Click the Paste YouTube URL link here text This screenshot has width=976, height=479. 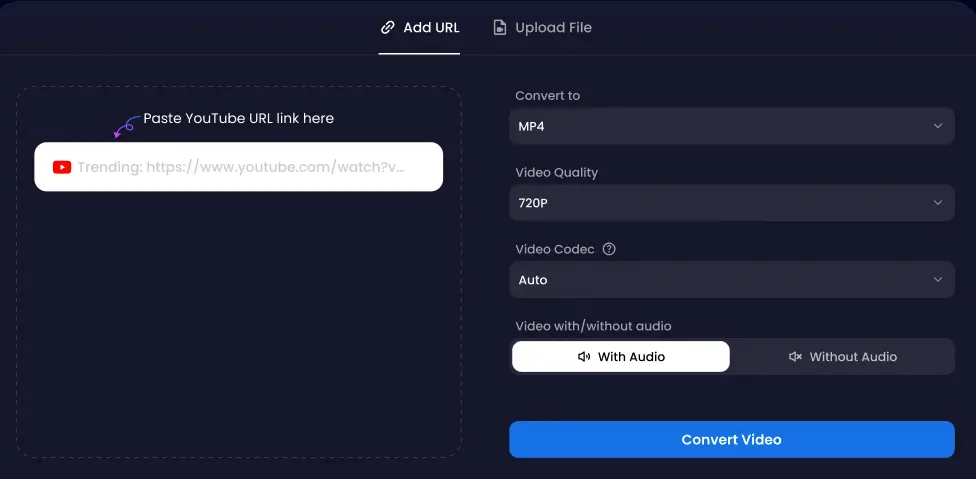tap(238, 118)
